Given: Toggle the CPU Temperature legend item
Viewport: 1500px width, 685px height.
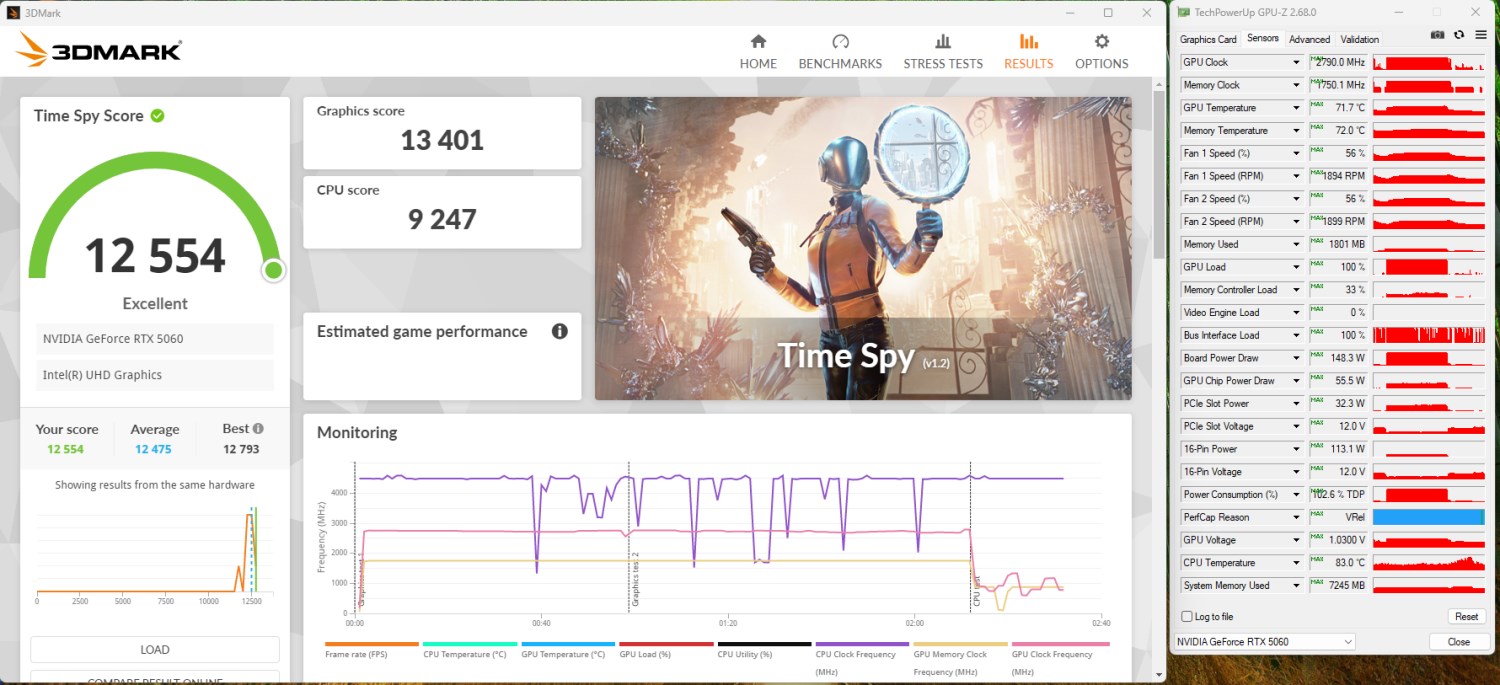Looking at the screenshot, I should click(470, 650).
